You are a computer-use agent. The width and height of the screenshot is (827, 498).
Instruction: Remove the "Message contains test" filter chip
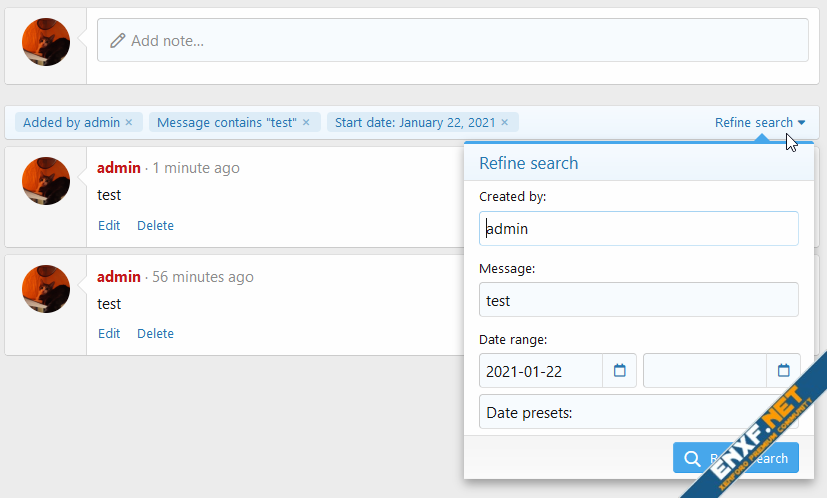(x=306, y=123)
